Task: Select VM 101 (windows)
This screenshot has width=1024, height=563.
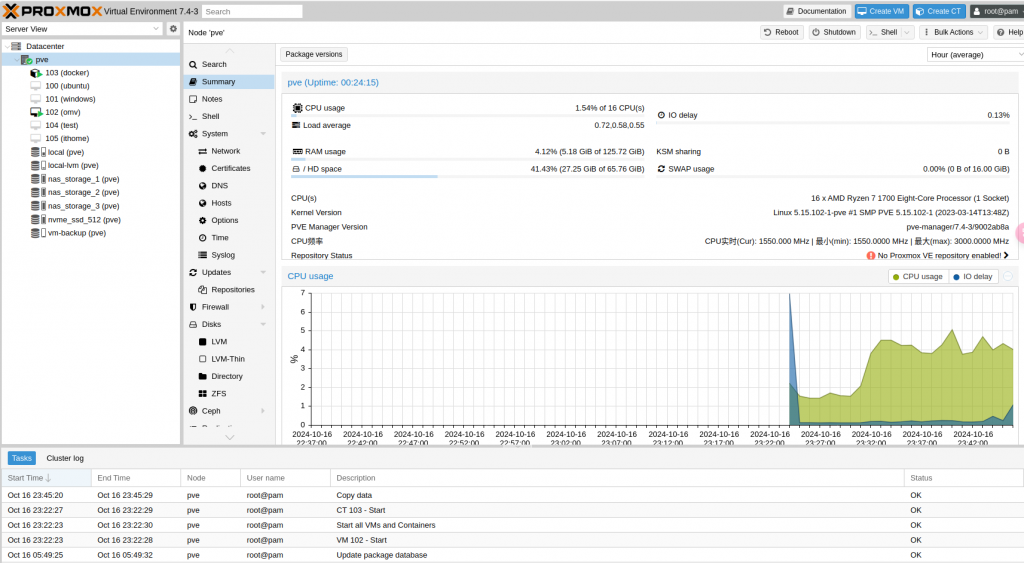Action: point(70,99)
